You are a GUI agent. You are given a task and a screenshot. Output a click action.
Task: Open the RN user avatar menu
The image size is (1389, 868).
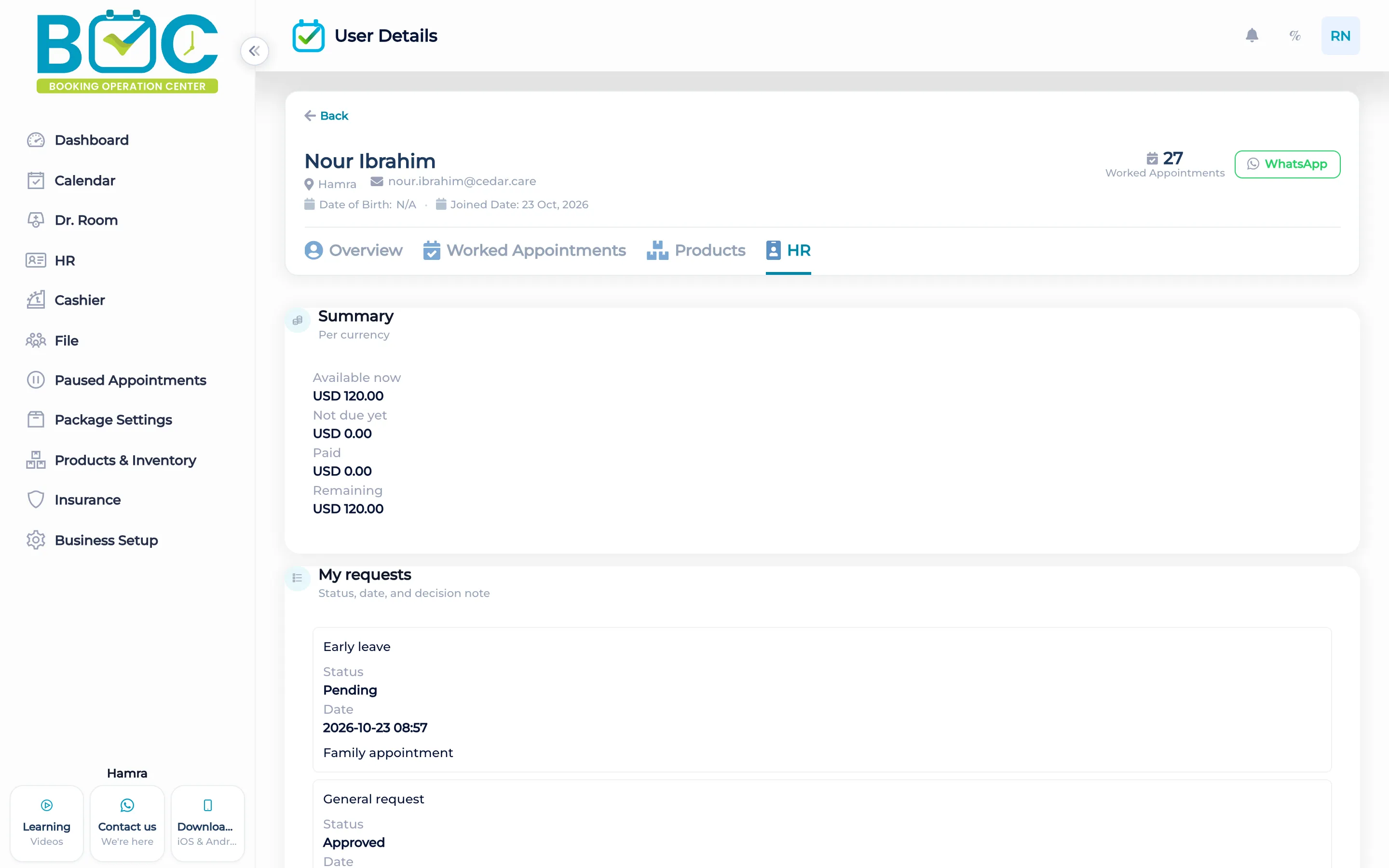pos(1340,36)
